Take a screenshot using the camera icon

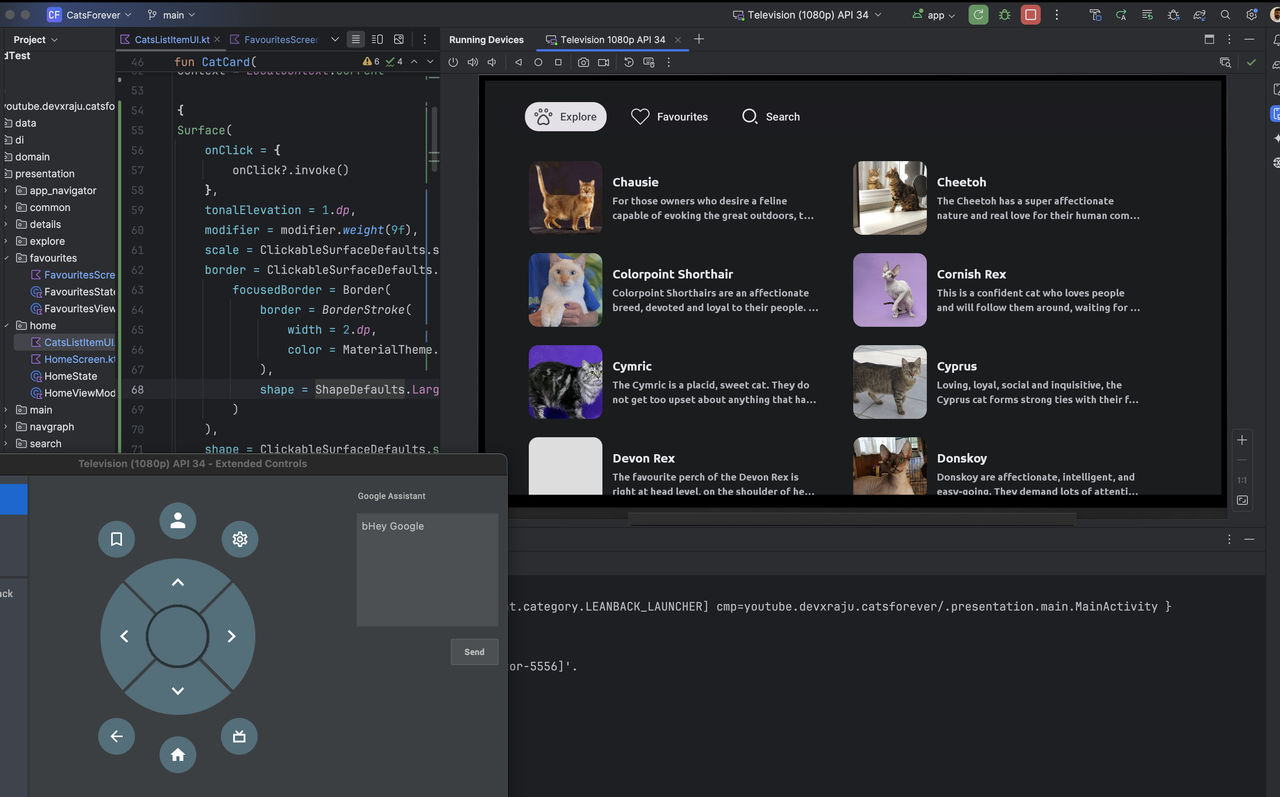click(583, 61)
